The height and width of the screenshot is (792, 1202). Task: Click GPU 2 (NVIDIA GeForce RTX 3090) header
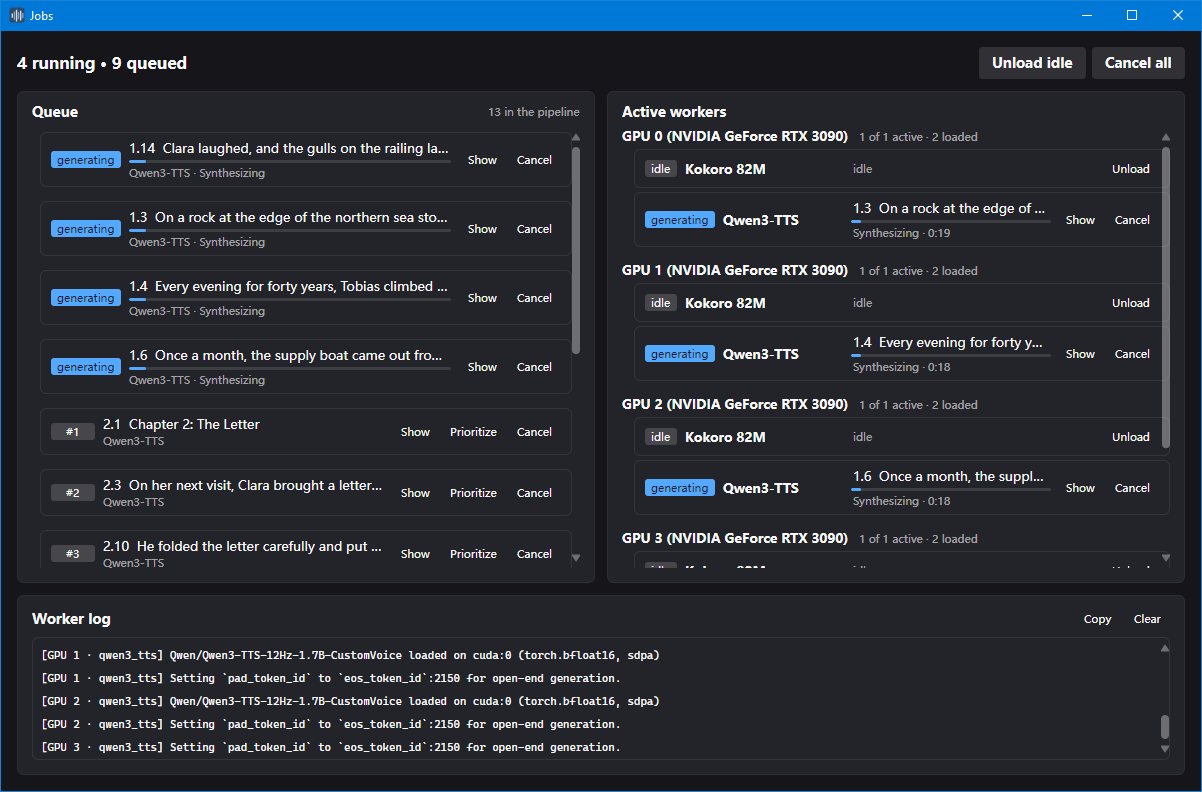coord(735,404)
